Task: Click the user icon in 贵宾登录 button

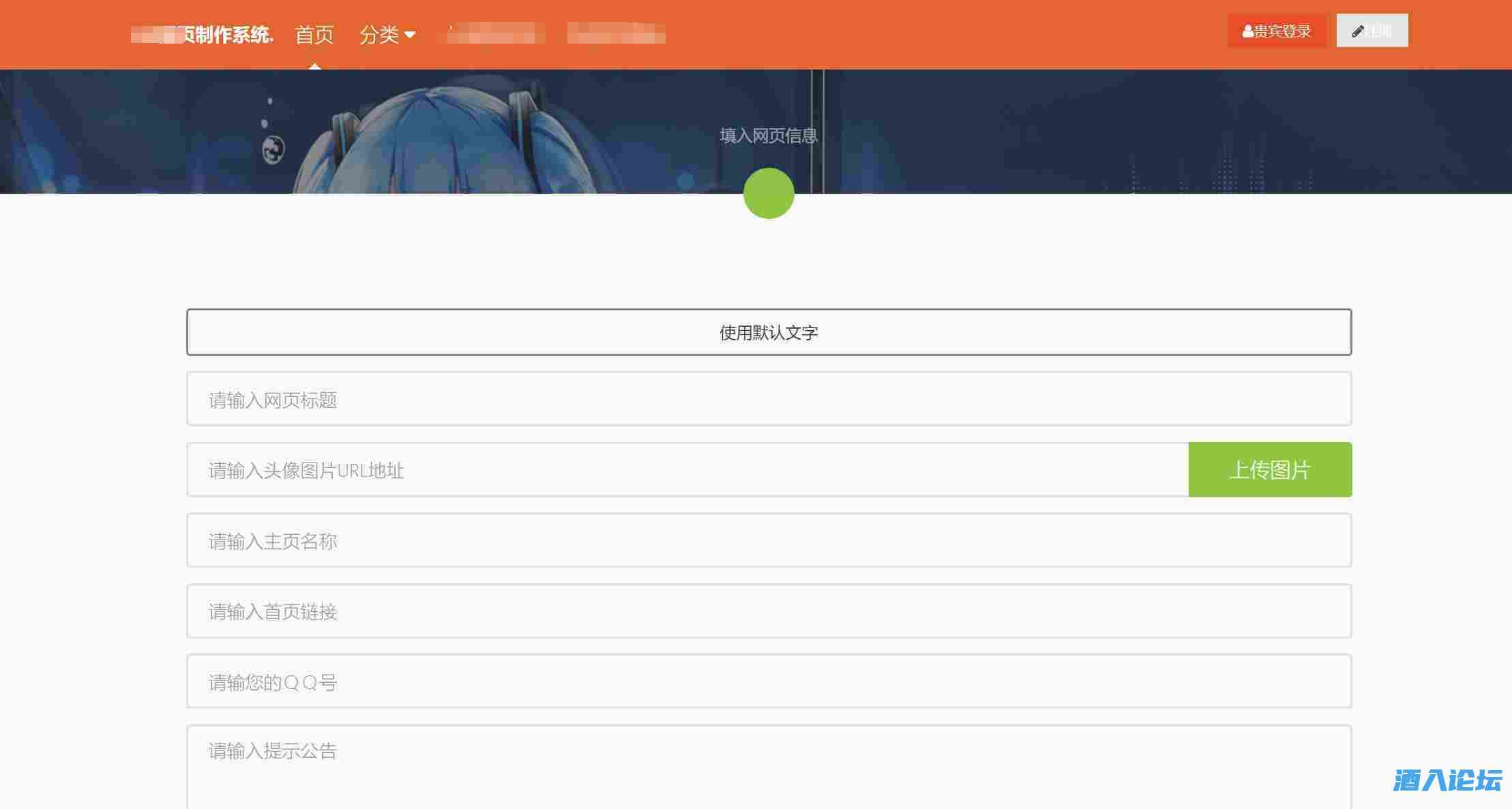Action: [1247, 31]
